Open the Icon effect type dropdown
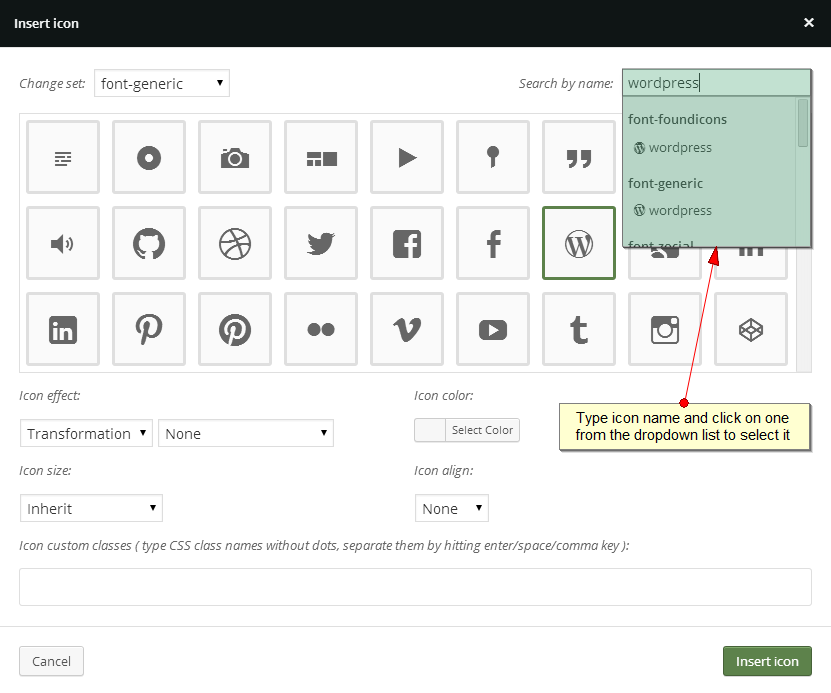The image size is (831, 693). (86, 433)
